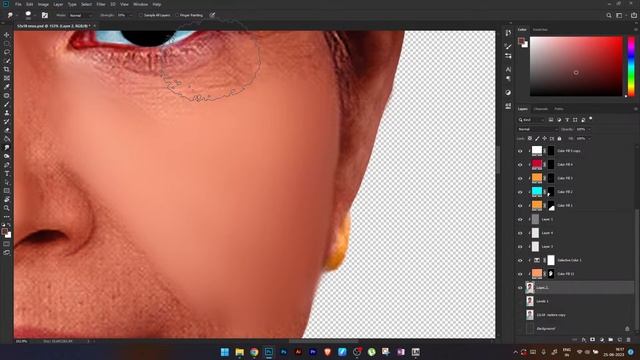Select the Background layer
The height and width of the screenshot is (360, 640).
pyautogui.click(x=575, y=329)
